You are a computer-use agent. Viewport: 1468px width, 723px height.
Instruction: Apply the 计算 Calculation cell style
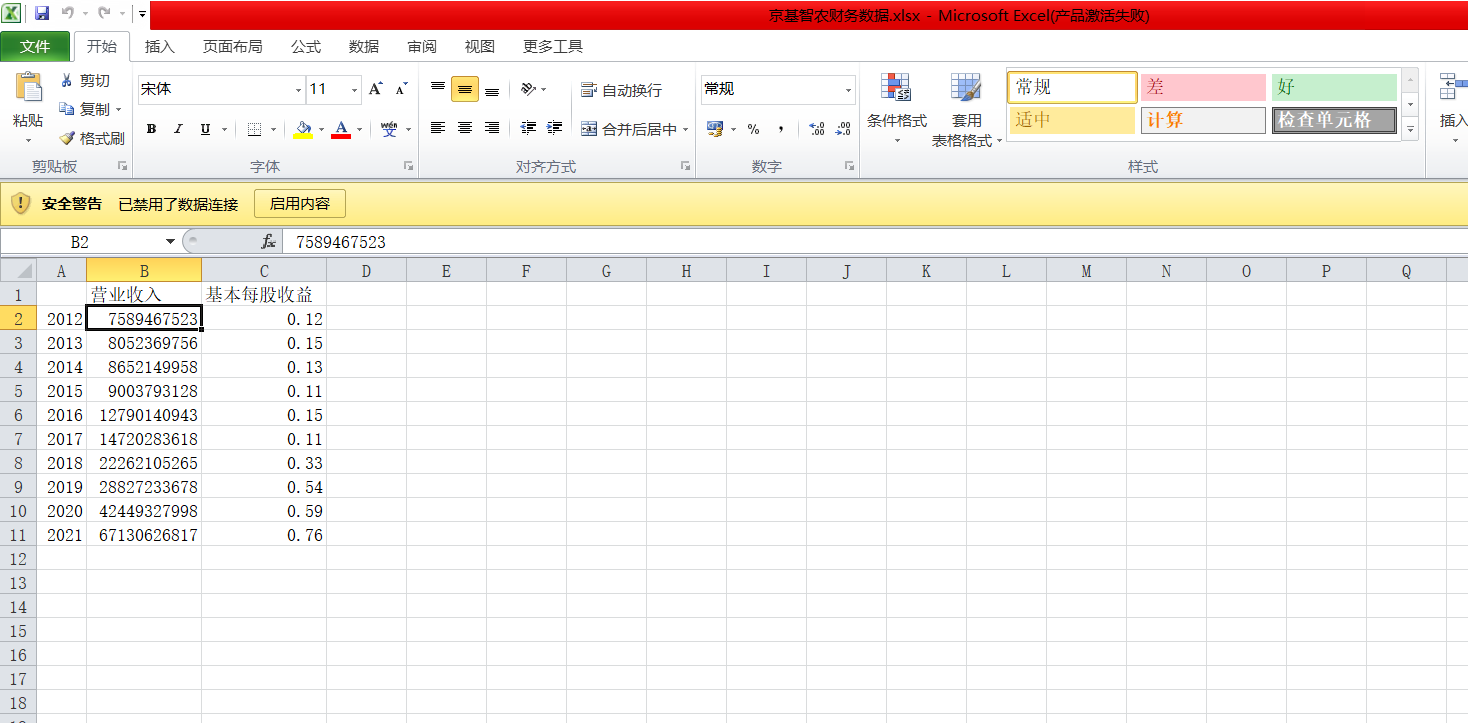click(1203, 121)
